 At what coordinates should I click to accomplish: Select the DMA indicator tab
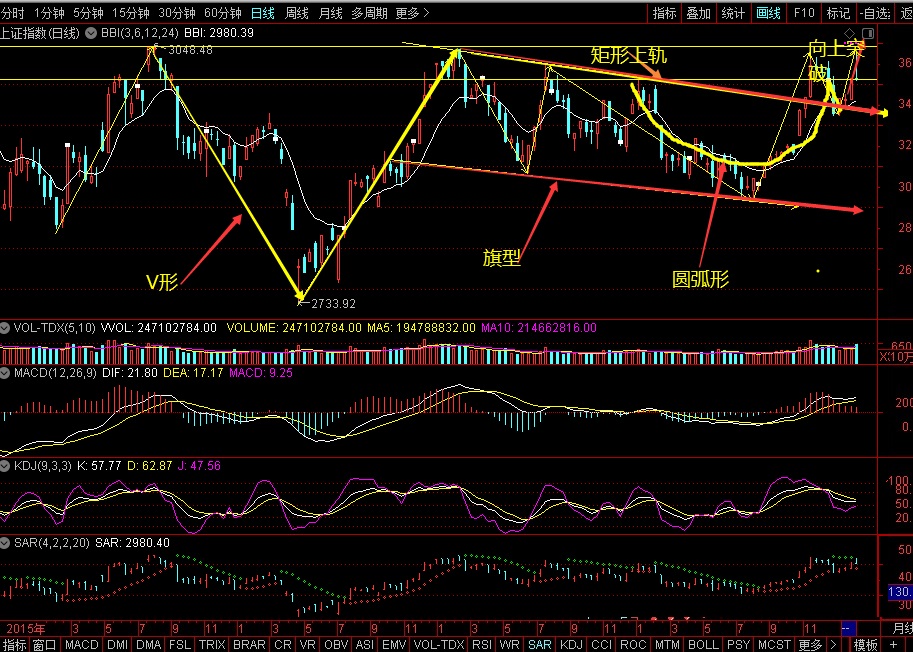(x=148, y=644)
